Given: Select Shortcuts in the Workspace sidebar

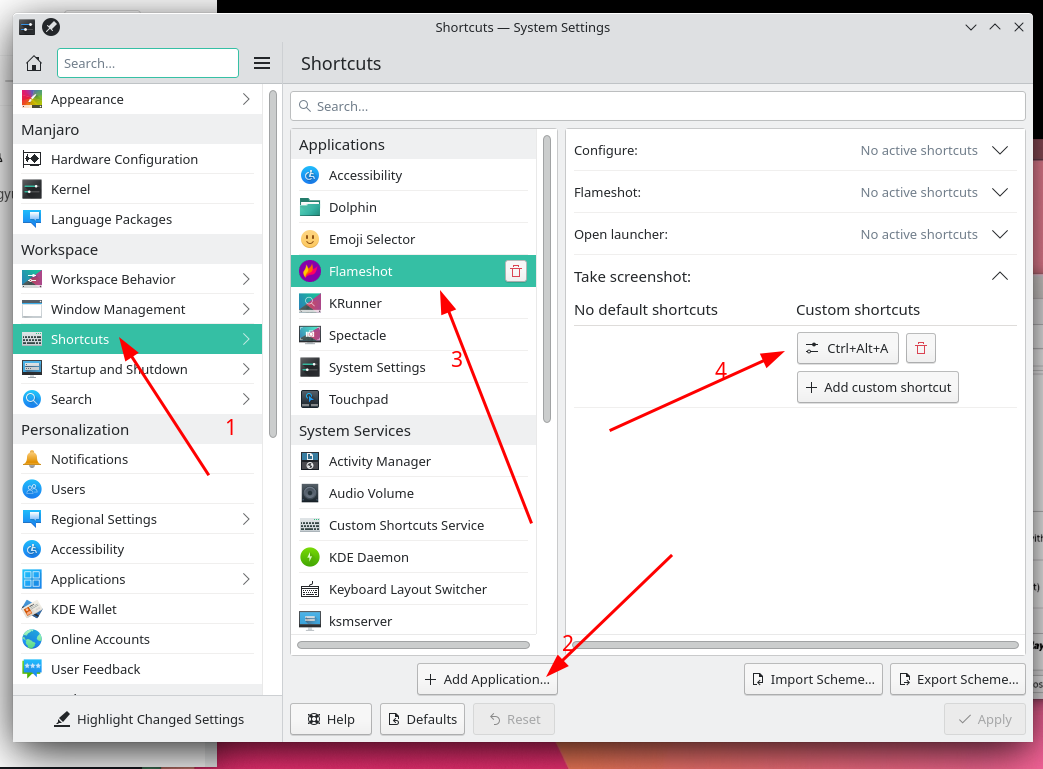Looking at the screenshot, I should [x=137, y=339].
